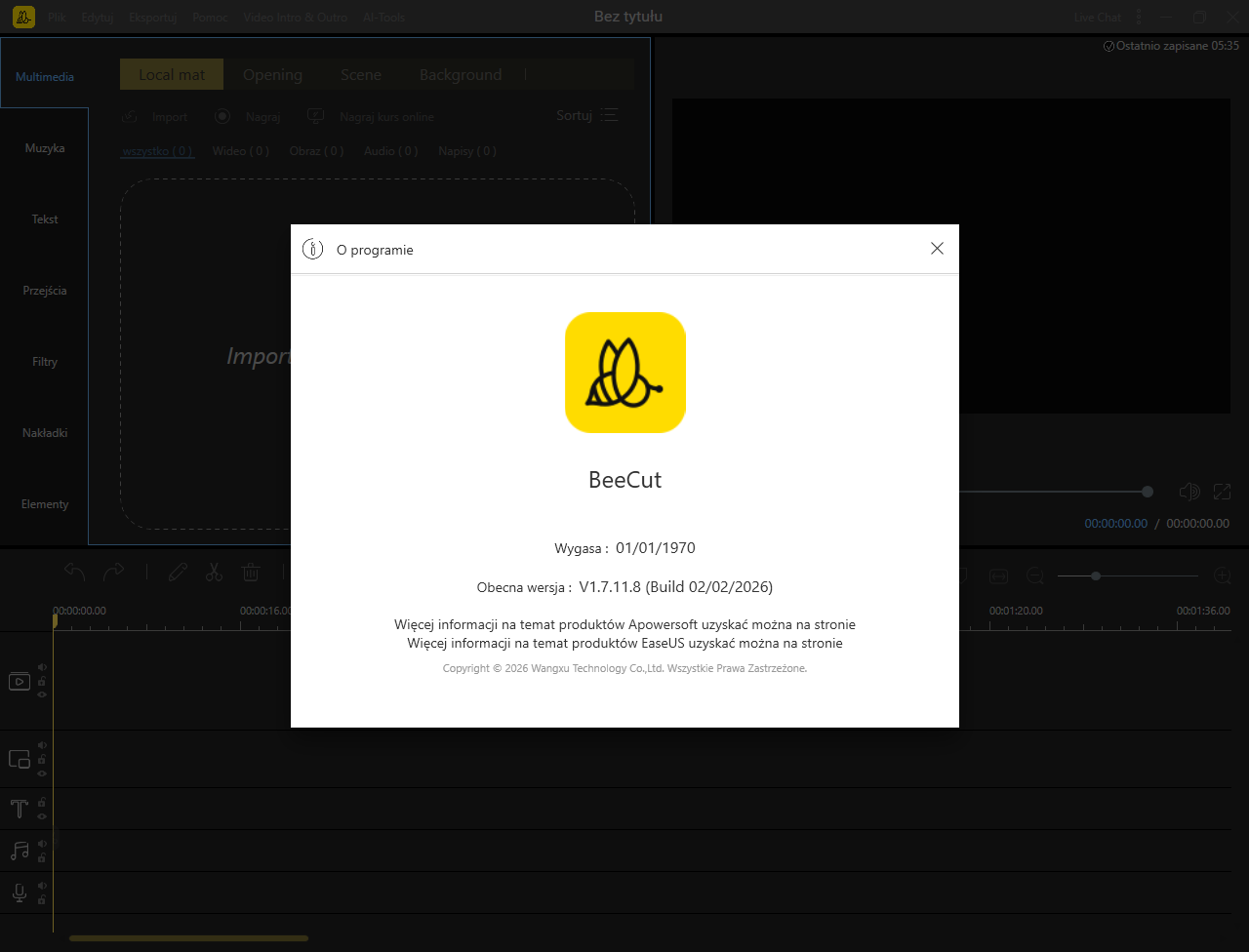
Task: Click the timeline zoom in magnifier
Action: [x=1222, y=576]
